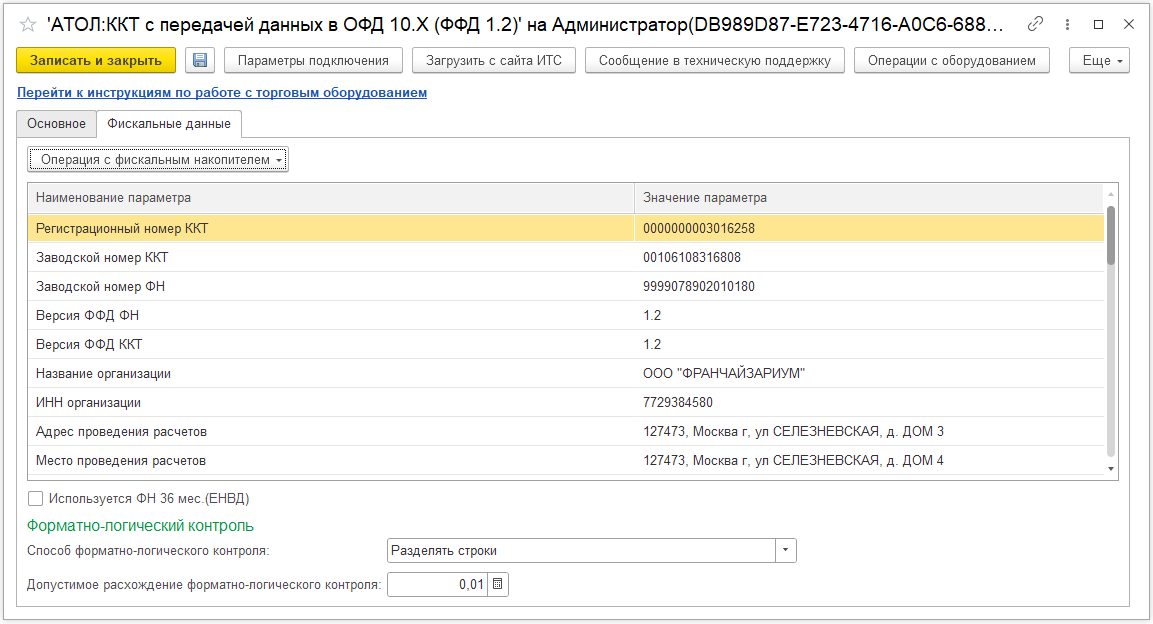The image size is (1153, 624).
Task: Expand 'Операция с фискальным накопителем' dropdown
Action: pyautogui.click(x=158, y=159)
